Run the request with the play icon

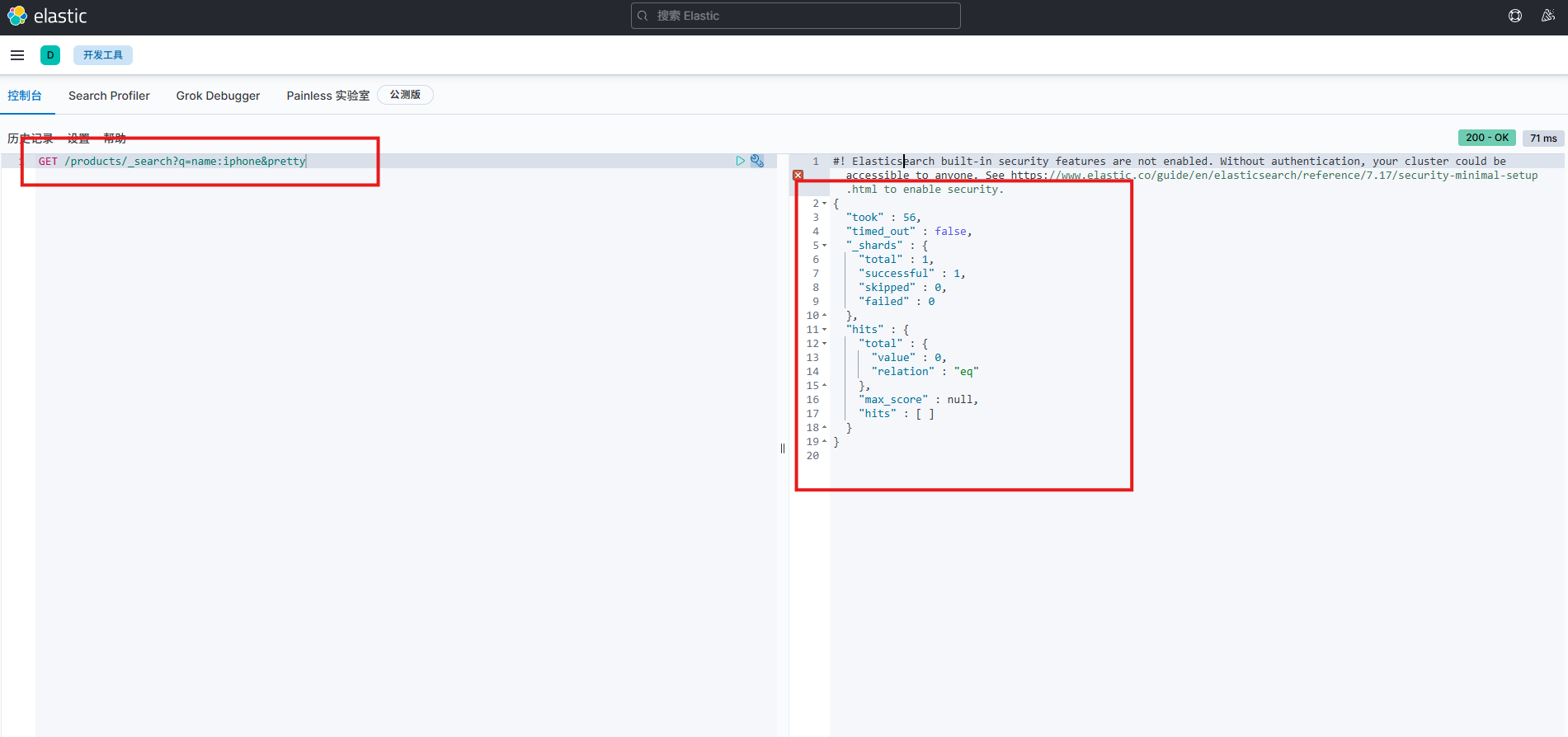[x=740, y=161]
